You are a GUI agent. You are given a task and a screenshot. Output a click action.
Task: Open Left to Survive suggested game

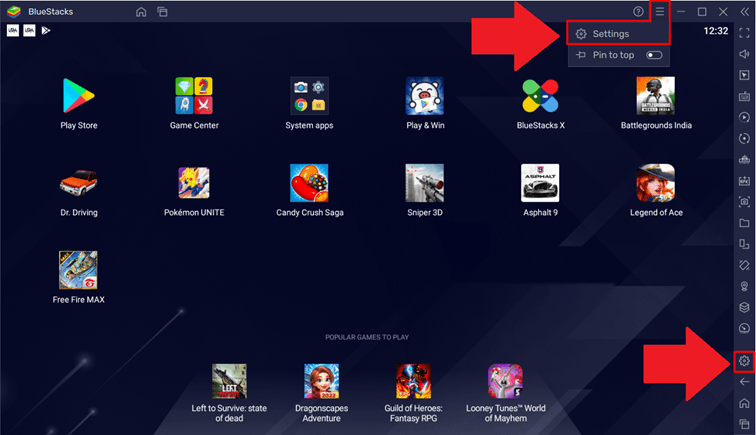(x=230, y=381)
